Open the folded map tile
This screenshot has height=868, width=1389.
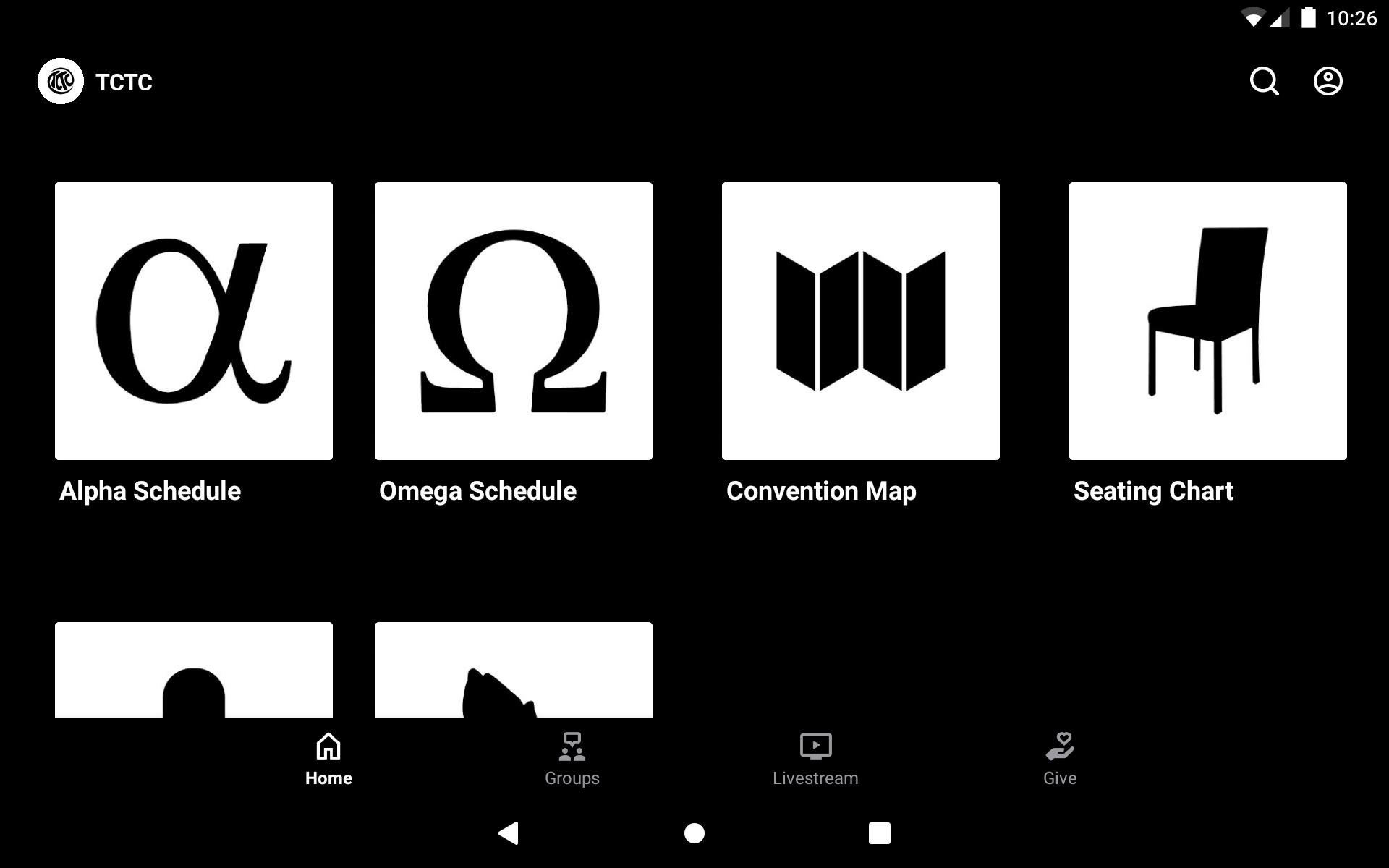point(861,321)
